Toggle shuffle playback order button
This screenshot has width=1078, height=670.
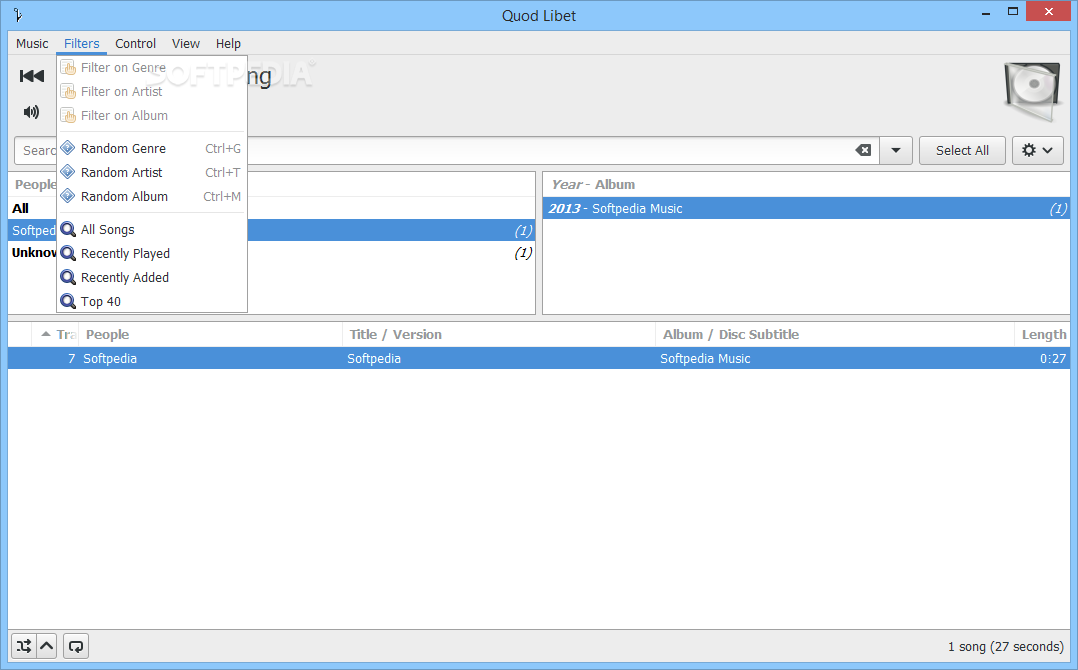(x=24, y=646)
